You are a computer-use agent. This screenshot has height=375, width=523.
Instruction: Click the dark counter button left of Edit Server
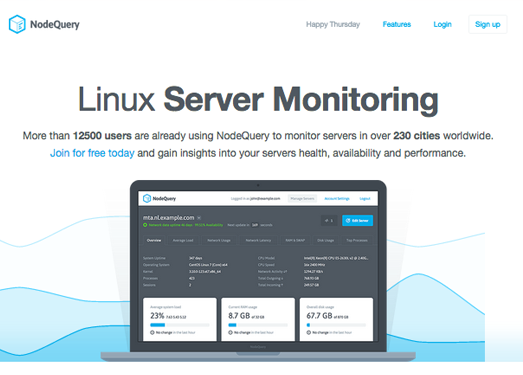tap(329, 221)
